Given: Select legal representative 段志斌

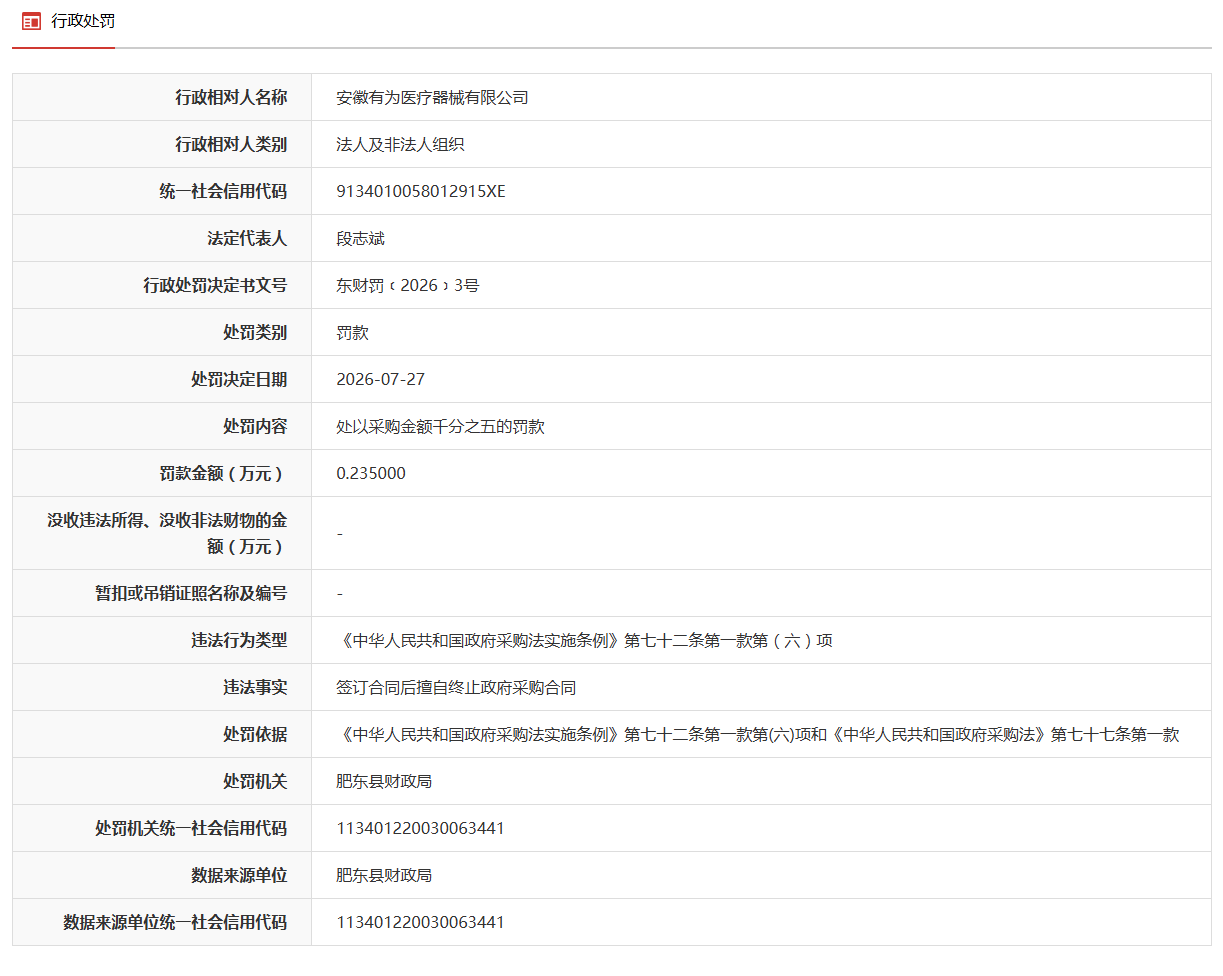Looking at the screenshot, I should click(360, 238).
